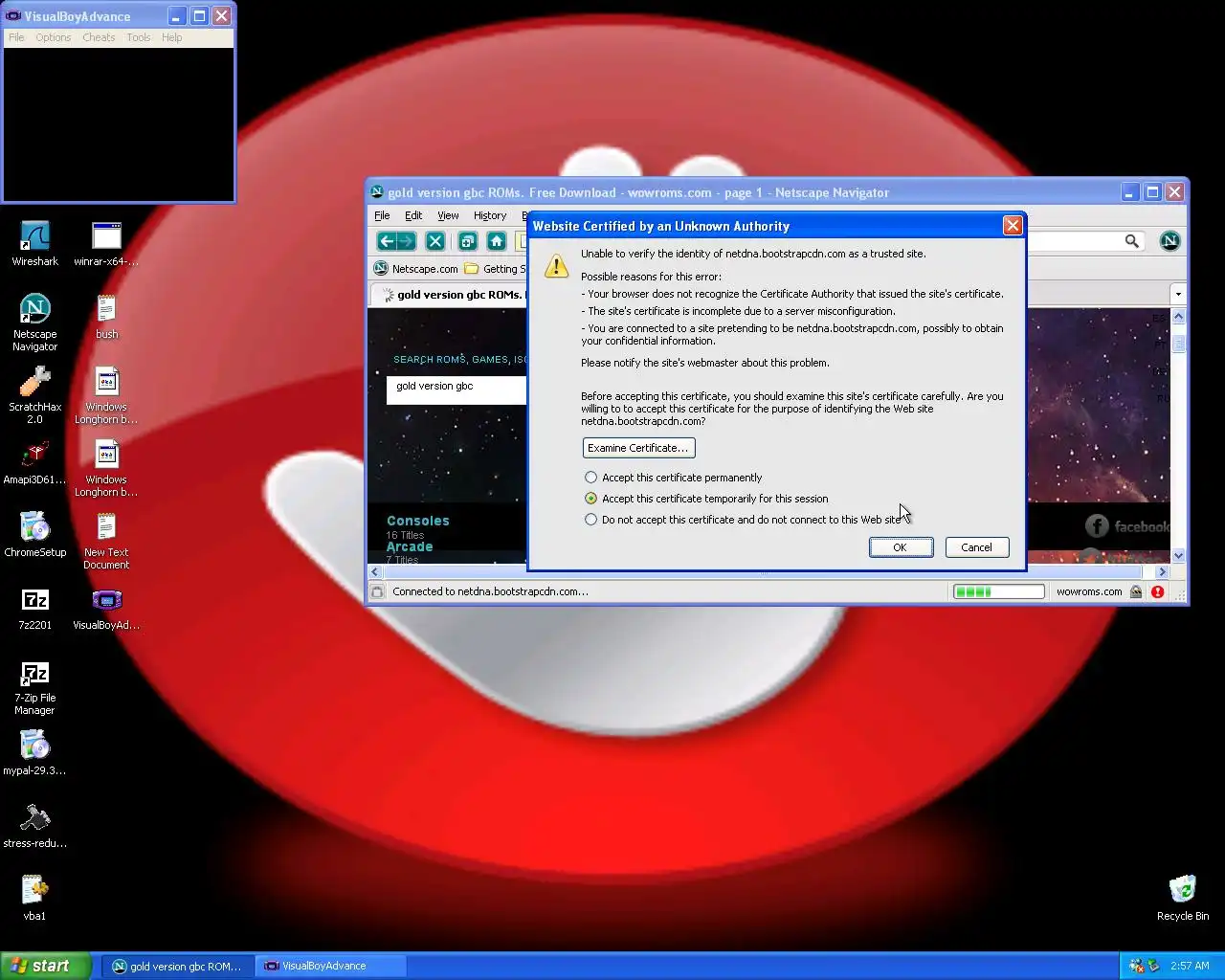Click the Netscape N throbber logo

(1169, 241)
